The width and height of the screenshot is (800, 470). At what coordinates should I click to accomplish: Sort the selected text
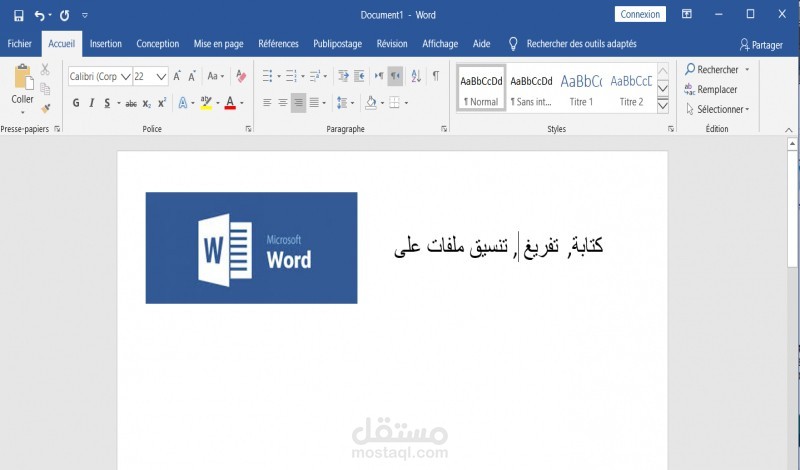click(416, 76)
